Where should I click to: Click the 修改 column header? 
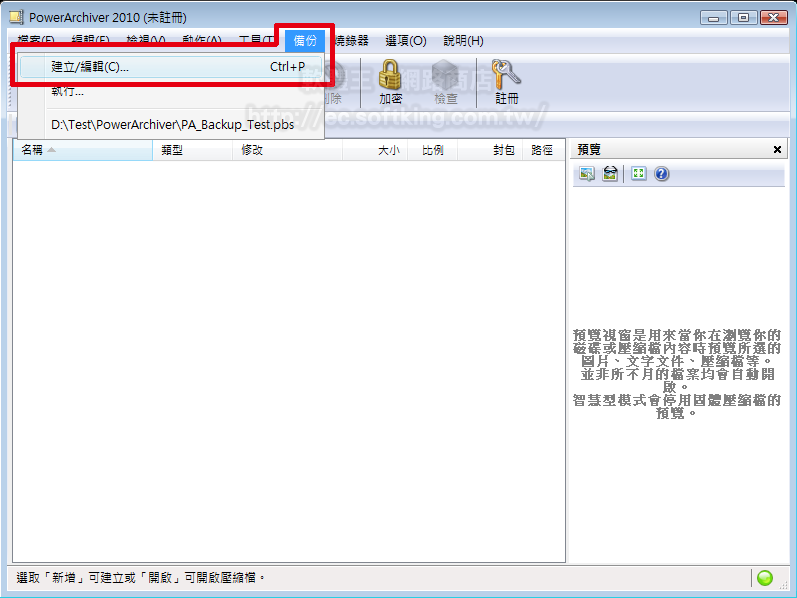252,150
